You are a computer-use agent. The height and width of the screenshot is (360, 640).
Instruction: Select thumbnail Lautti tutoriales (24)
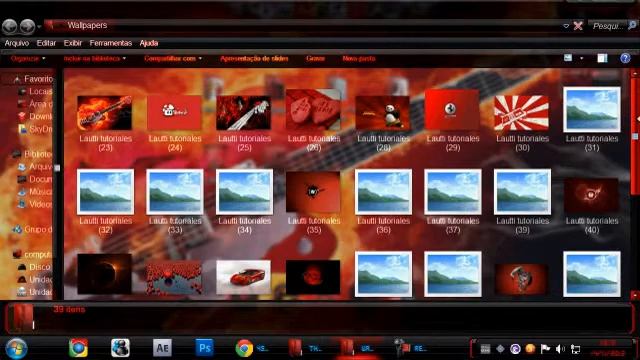(x=174, y=113)
